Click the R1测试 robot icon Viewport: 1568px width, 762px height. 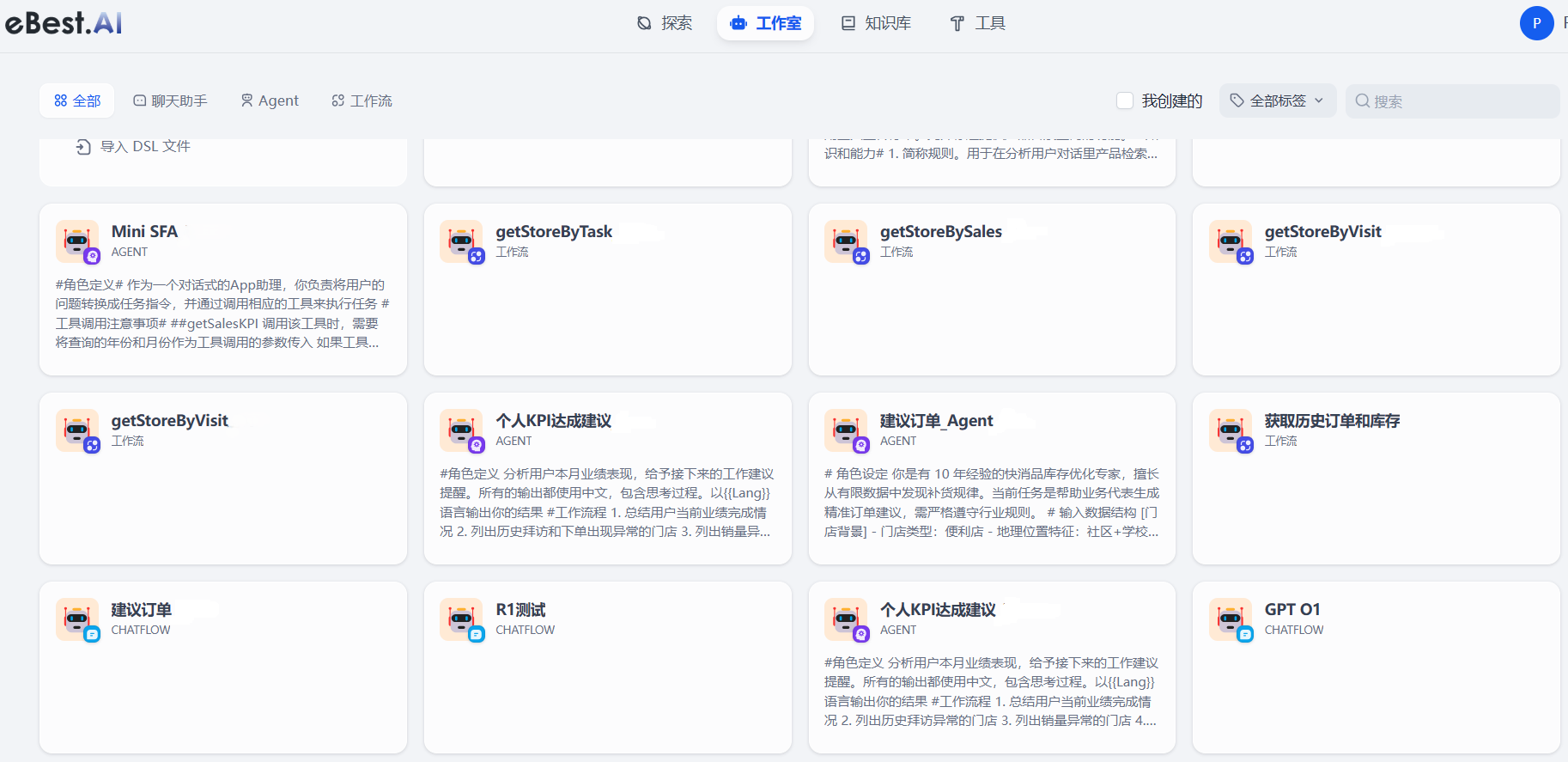click(x=461, y=619)
